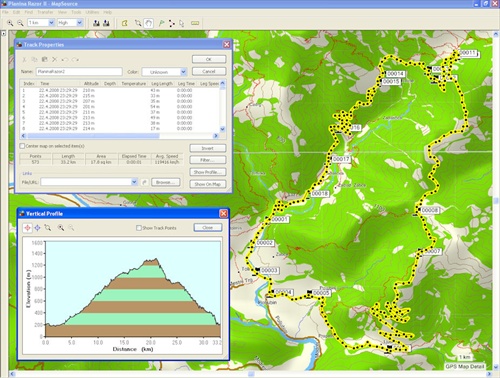
Task: Click the Show On Map button
Action: click(x=208, y=184)
